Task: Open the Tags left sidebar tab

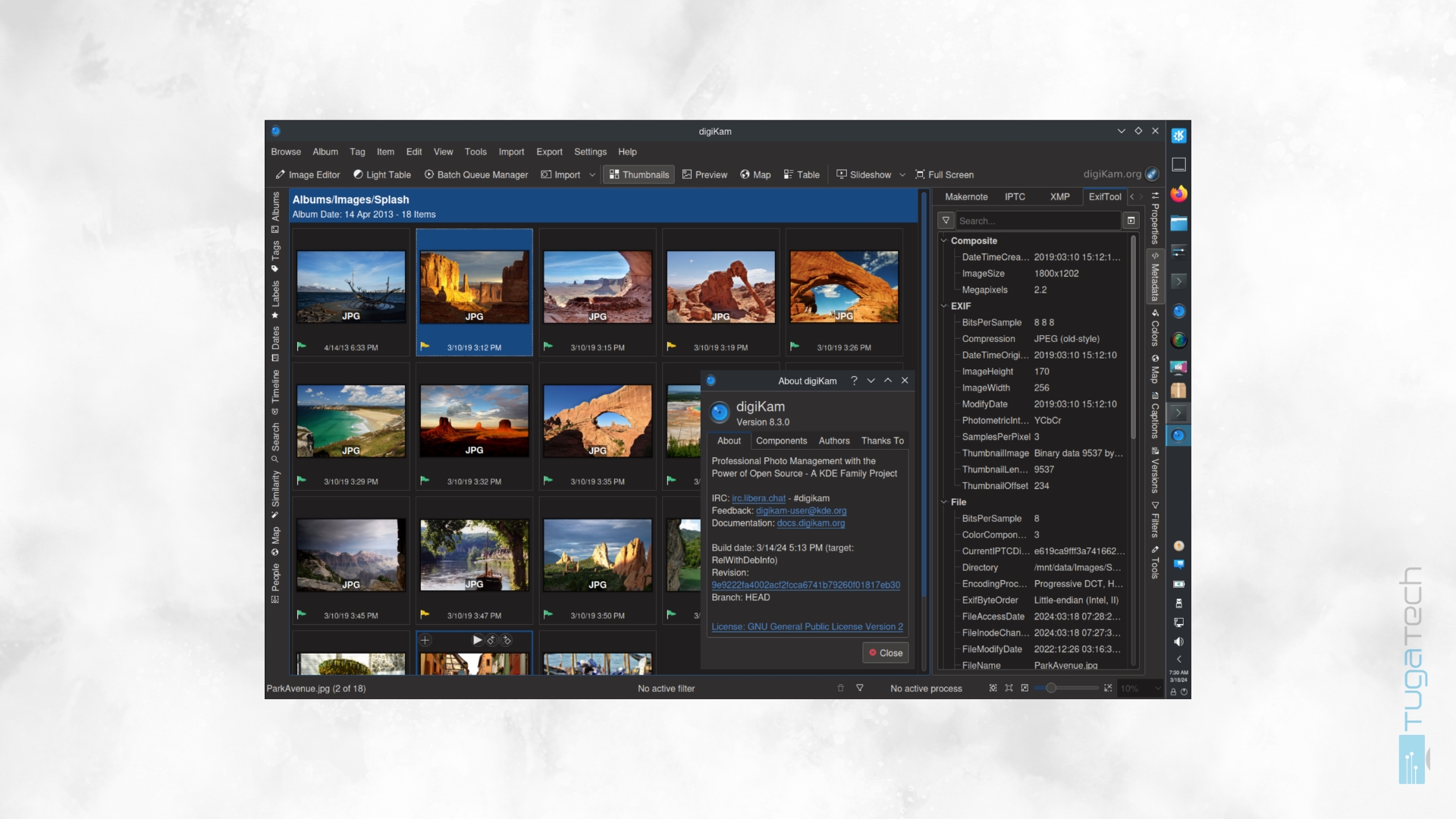Action: click(275, 256)
